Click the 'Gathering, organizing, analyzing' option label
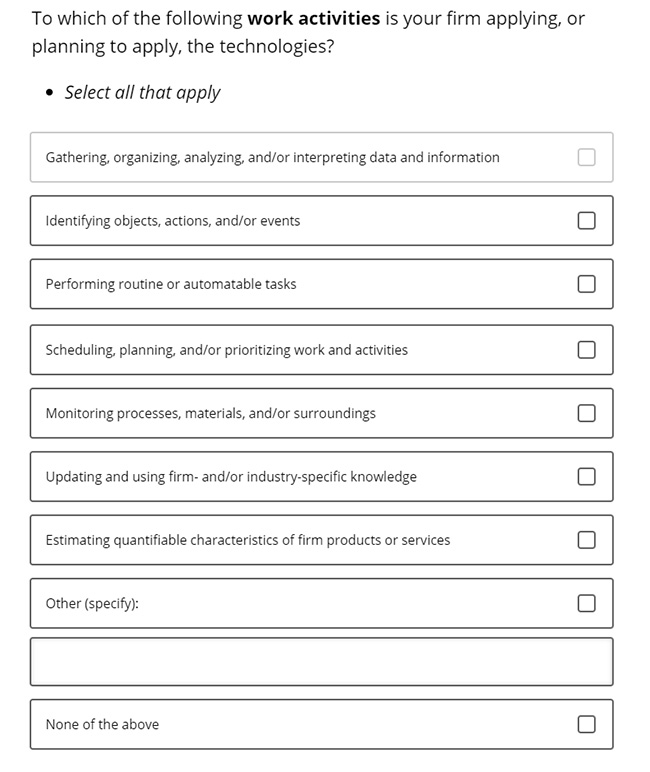 (272, 158)
